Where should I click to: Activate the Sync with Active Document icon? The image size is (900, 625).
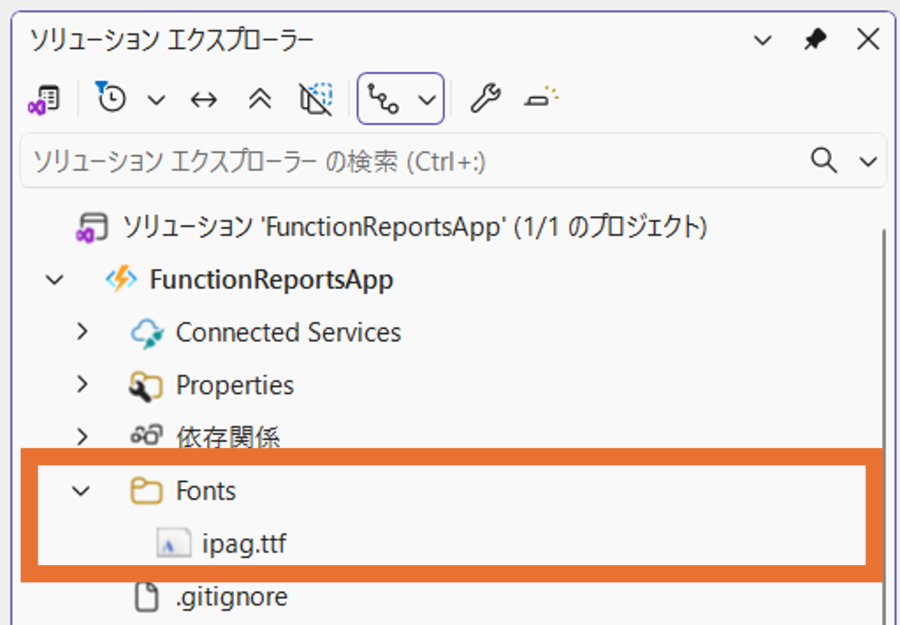tap(203, 98)
